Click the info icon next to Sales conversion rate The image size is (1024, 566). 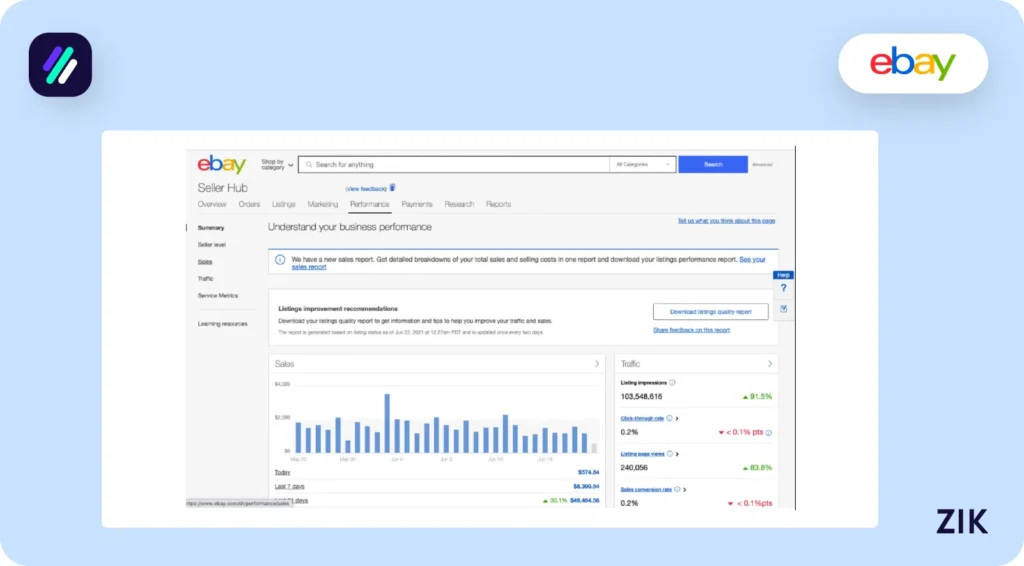click(x=677, y=489)
